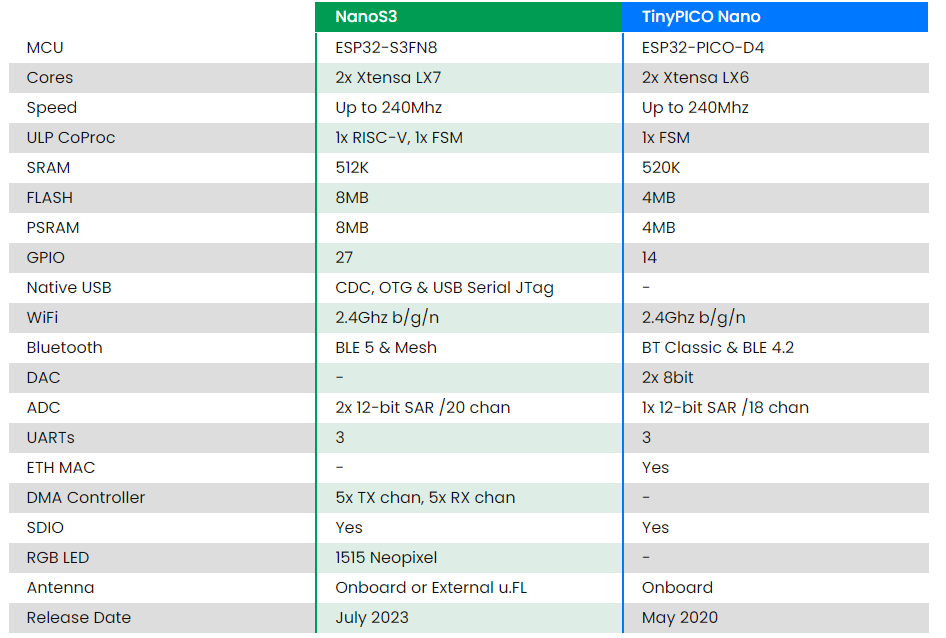Click the ETH MAC row label
946x638 pixels.
click(x=60, y=468)
